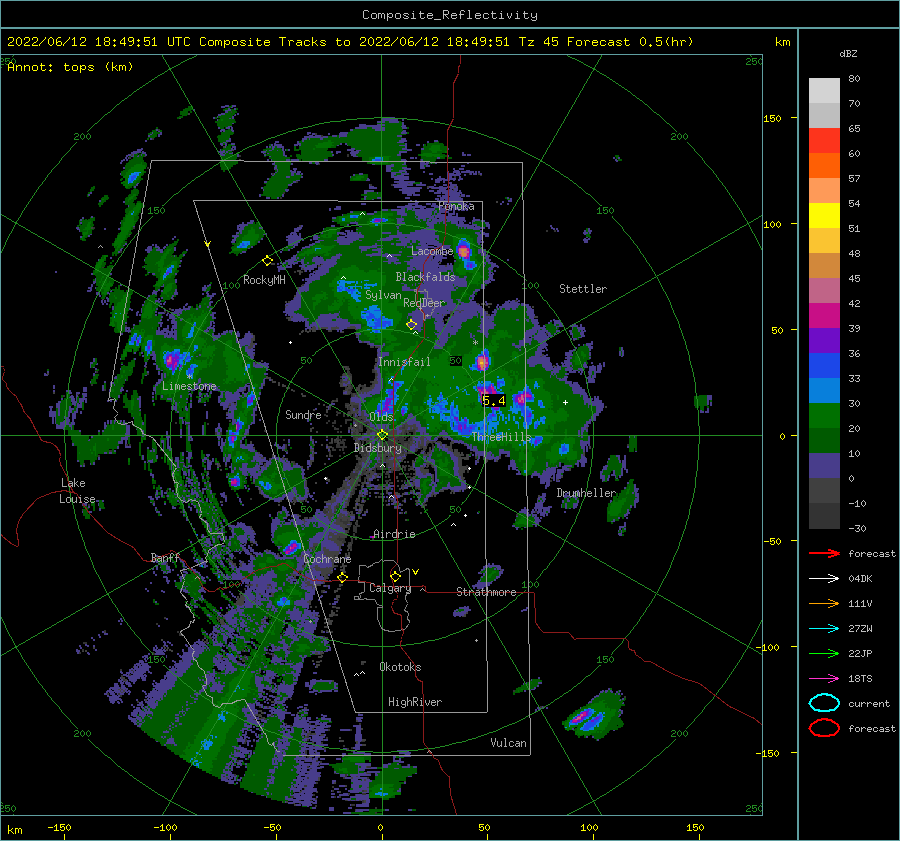Click the purple 39-36 dBZ color swatch
This screenshot has width=900, height=841.
pyautogui.click(x=824, y=341)
